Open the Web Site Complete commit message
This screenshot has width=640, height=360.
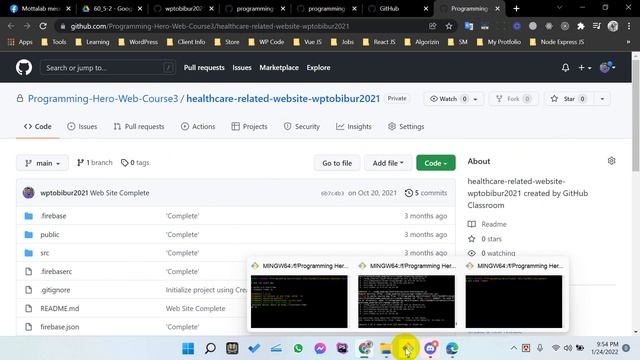click(120, 193)
